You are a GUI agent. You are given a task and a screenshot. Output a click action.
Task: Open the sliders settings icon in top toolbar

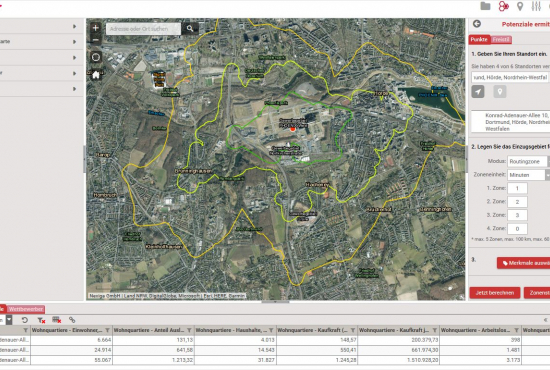point(536,6)
